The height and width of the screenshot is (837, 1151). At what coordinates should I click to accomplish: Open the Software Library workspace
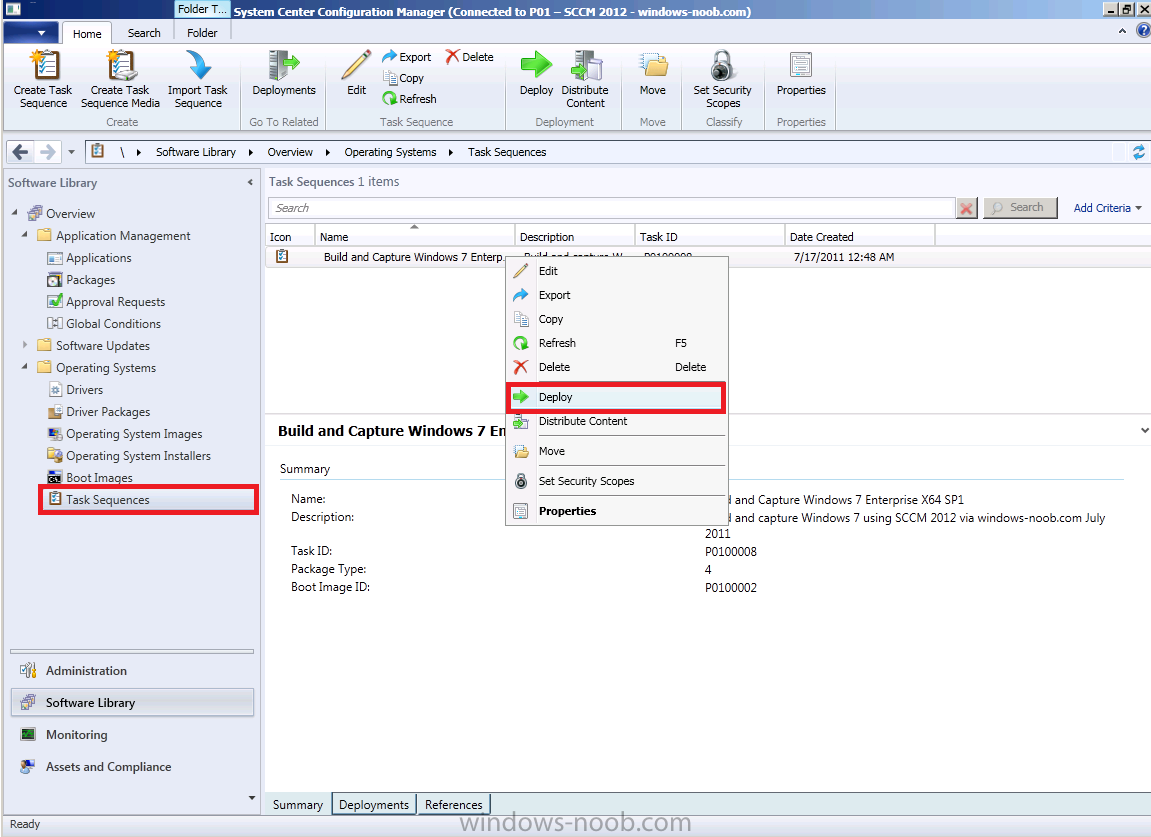pos(132,702)
